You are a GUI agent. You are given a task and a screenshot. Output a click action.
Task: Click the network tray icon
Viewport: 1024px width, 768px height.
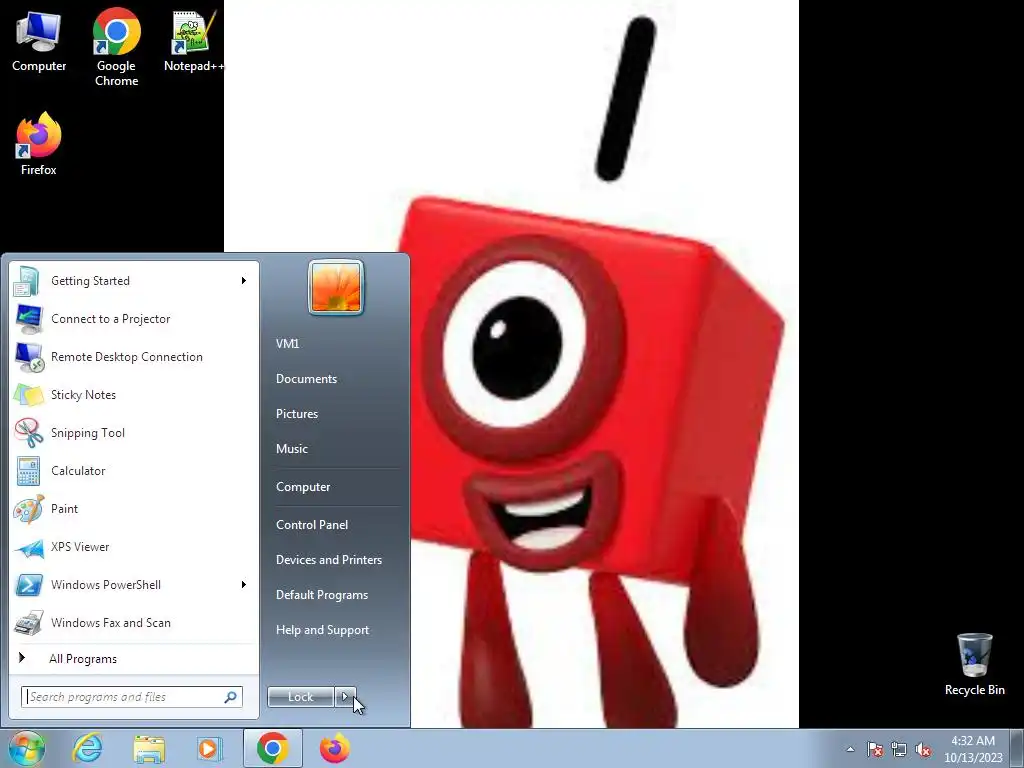click(x=899, y=749)
